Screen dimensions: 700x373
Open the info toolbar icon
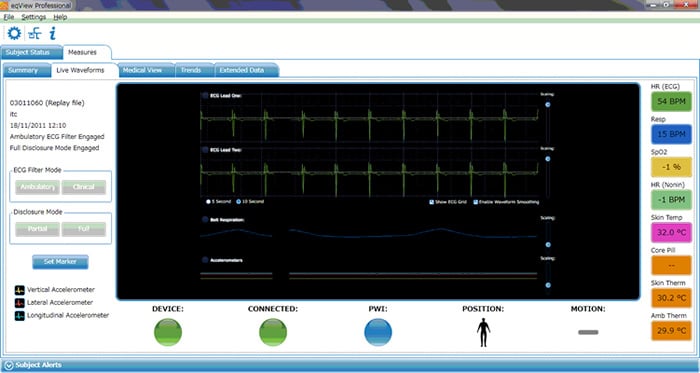(x=53, y=33)
